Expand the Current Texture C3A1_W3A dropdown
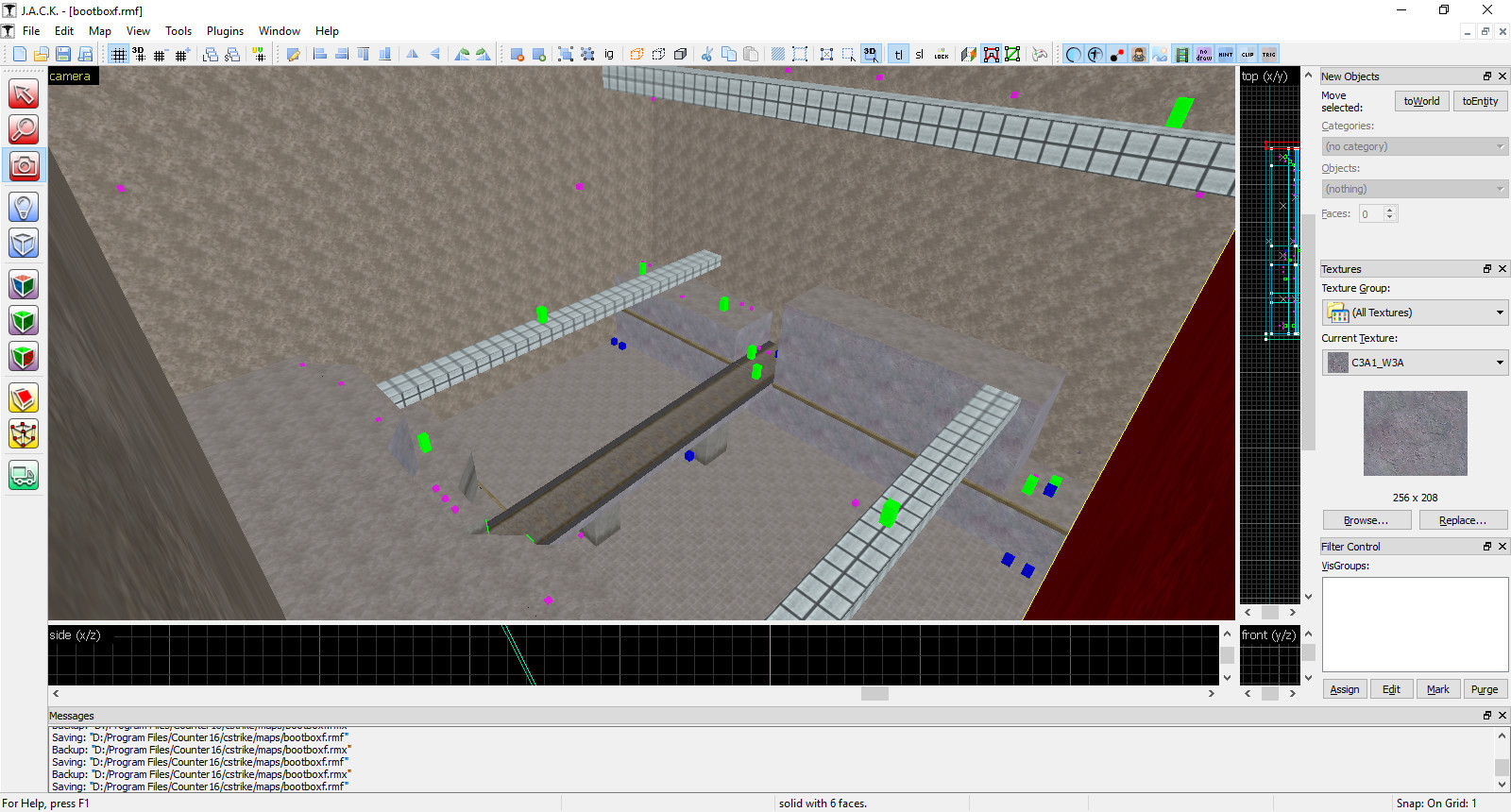This screenshot has width=1511, height=812. [x=1415, y=363]
